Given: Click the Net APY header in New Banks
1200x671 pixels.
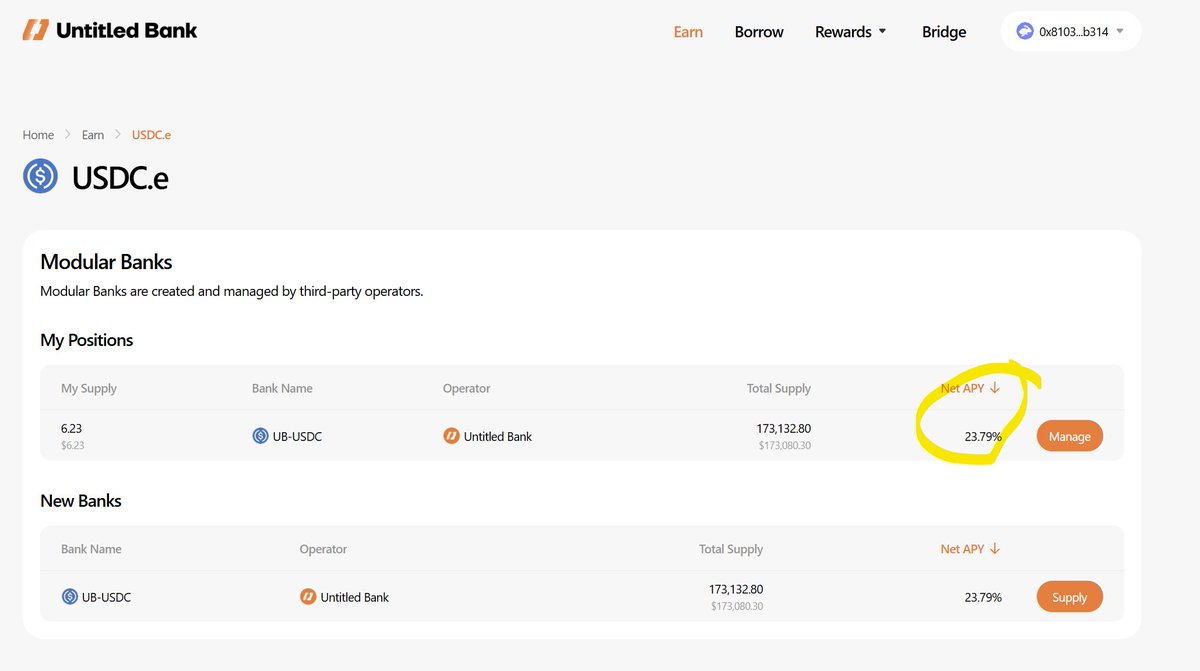Looking at the screenshot, I should [x=962, y=549].
